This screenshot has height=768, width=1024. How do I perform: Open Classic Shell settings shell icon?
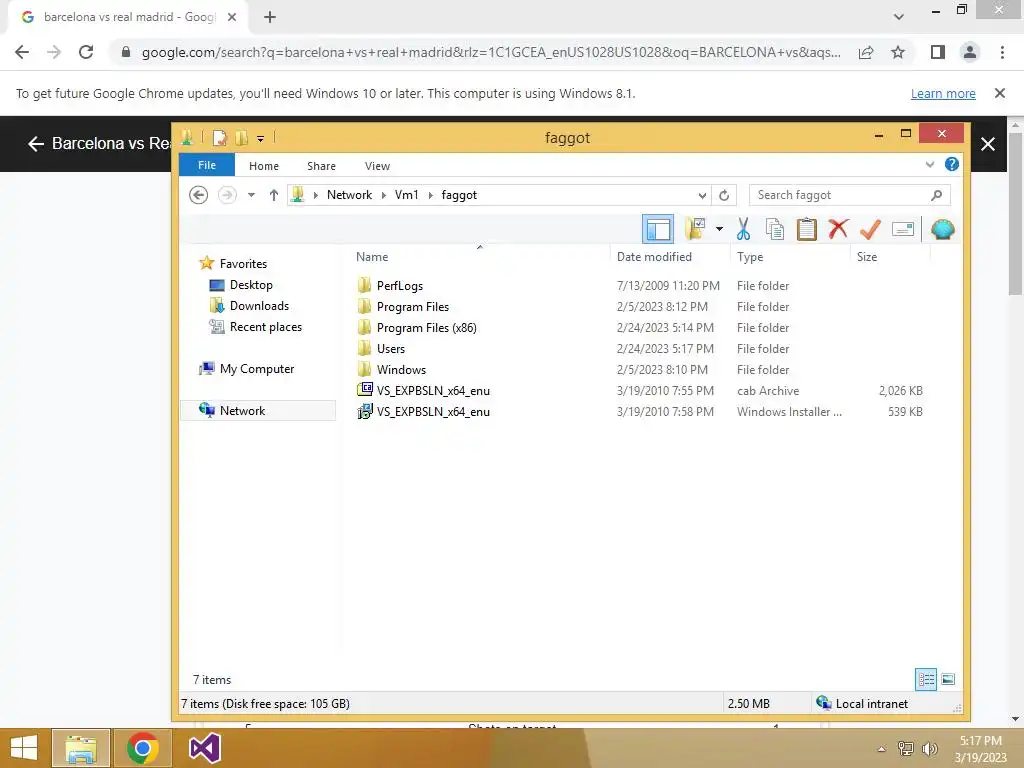pyautogui.click(x=942, y=229)
